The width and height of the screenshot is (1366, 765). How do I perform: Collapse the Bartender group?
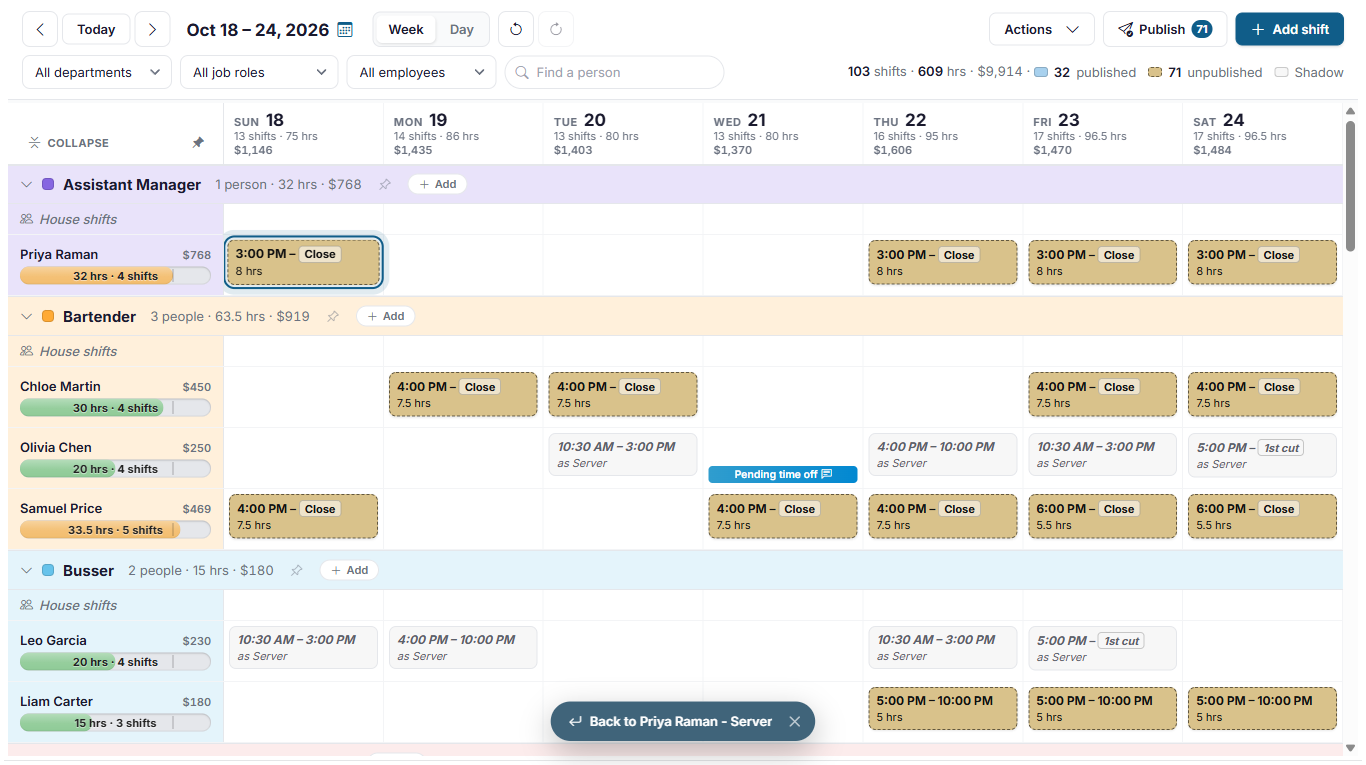pos(27,316)
